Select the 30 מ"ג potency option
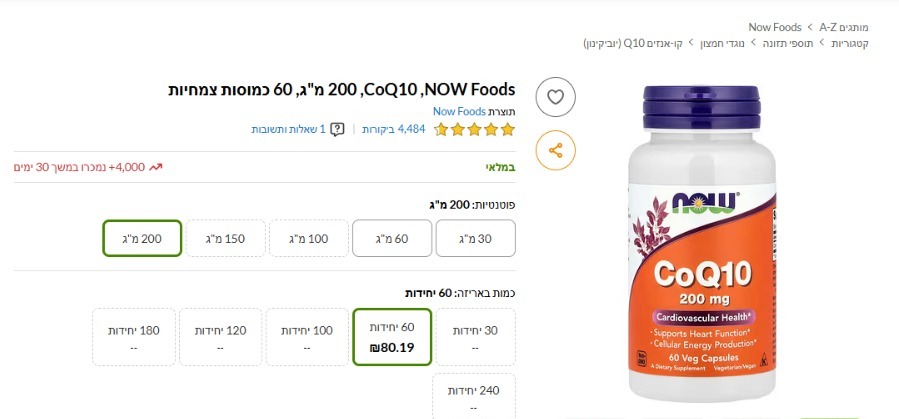Screen dimensions: 899x419 click(476, 238)
